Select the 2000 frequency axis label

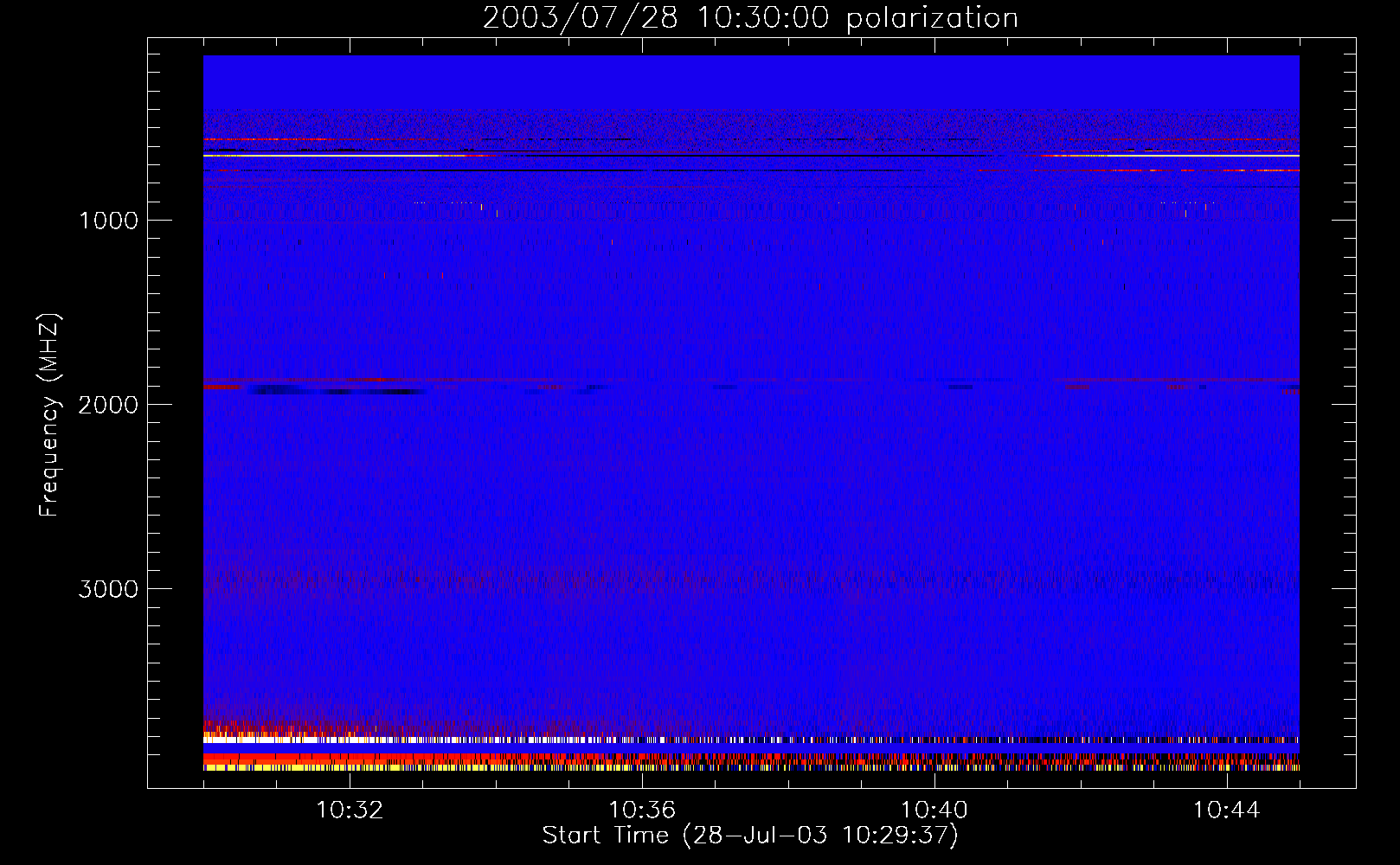coord(108,405)
